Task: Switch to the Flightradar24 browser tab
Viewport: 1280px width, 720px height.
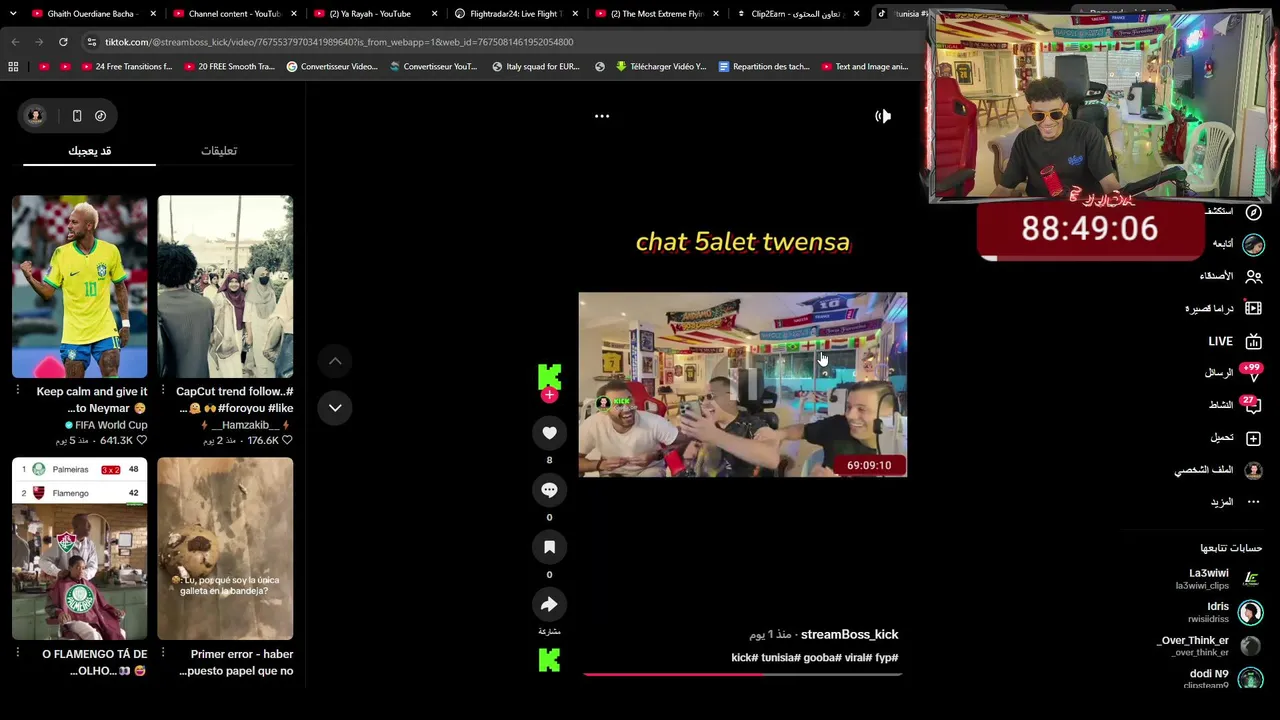Action: (515, 14)
